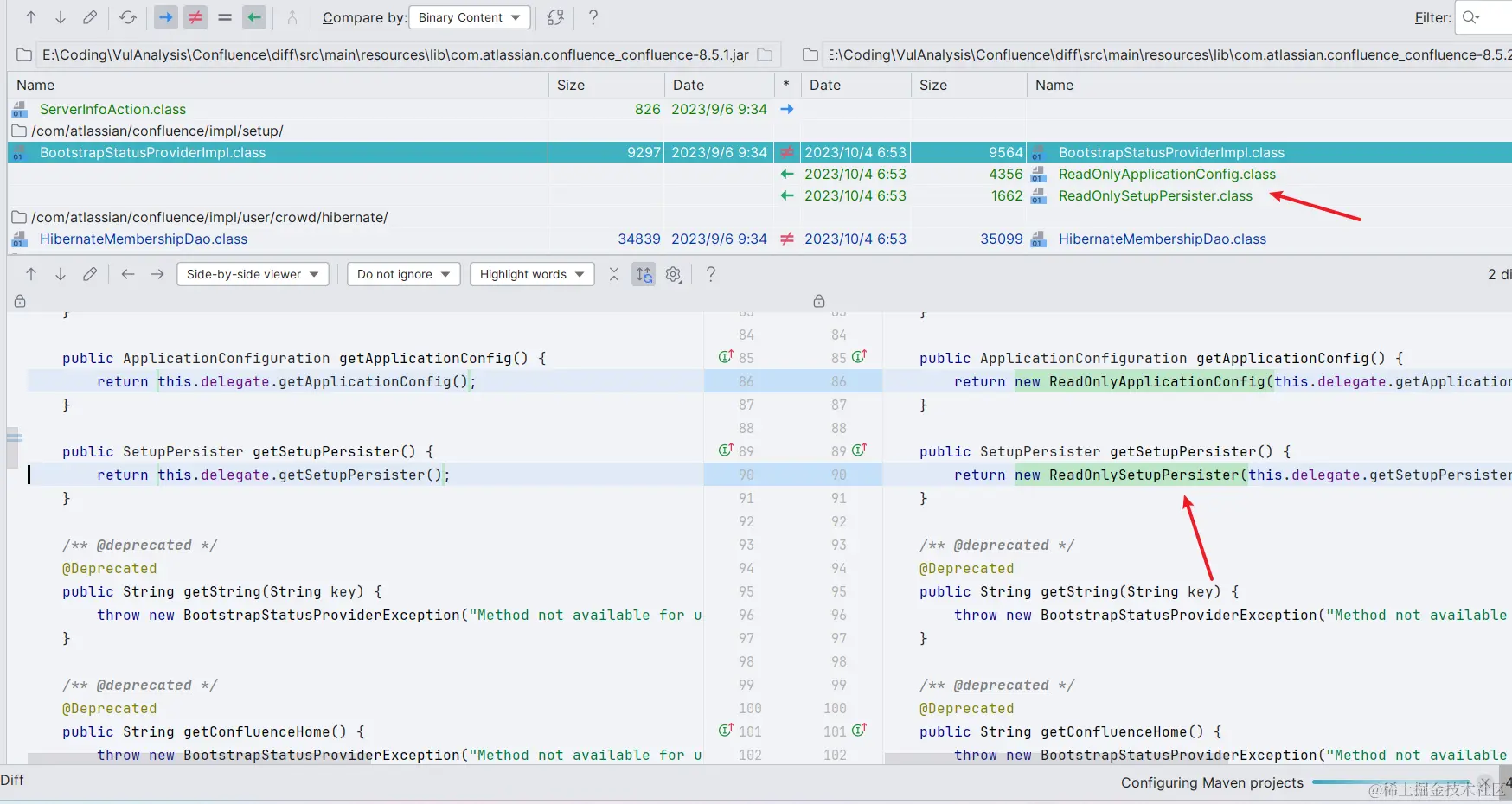
Task: Toggle showing equal files filter
Action: 225,17
